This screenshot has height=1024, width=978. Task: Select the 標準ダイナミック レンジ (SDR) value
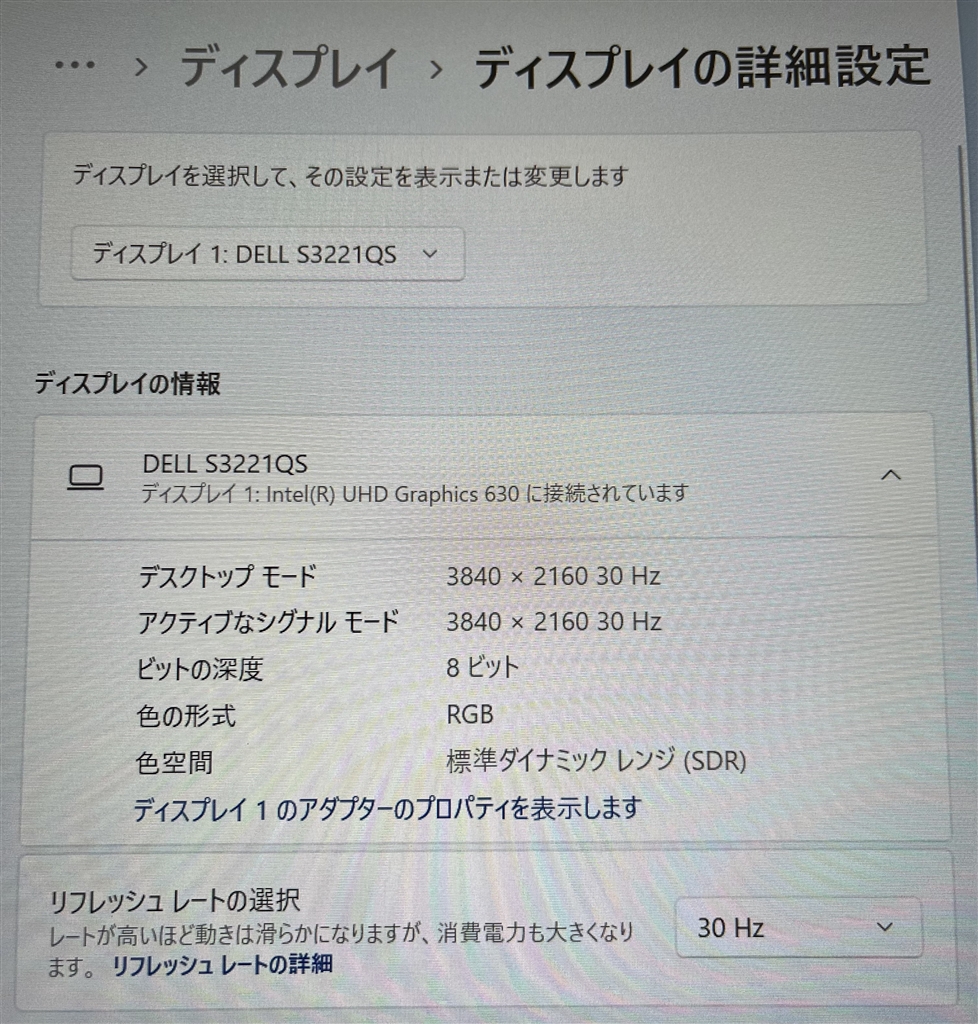[596, 760]
